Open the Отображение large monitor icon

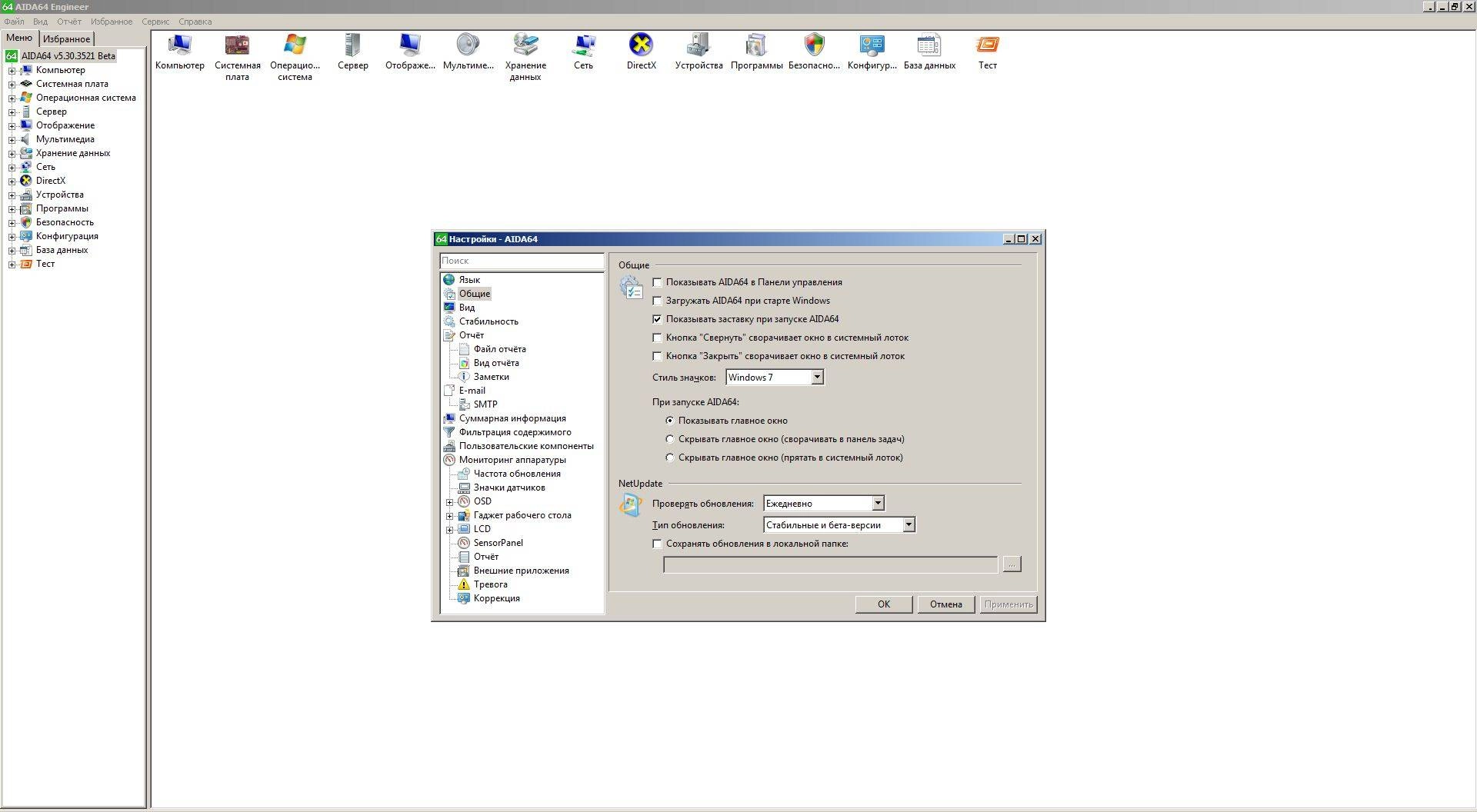(x=410, y=52)
